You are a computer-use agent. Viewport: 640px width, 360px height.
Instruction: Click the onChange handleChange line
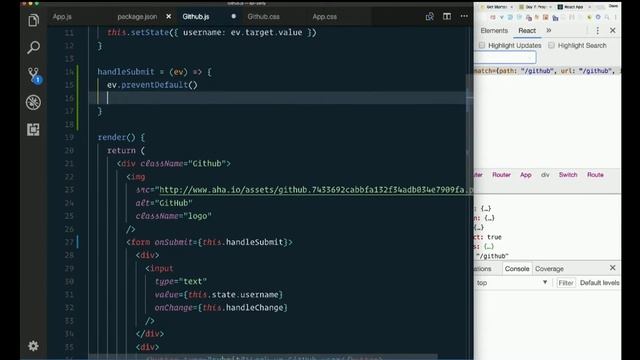(221, 308)
